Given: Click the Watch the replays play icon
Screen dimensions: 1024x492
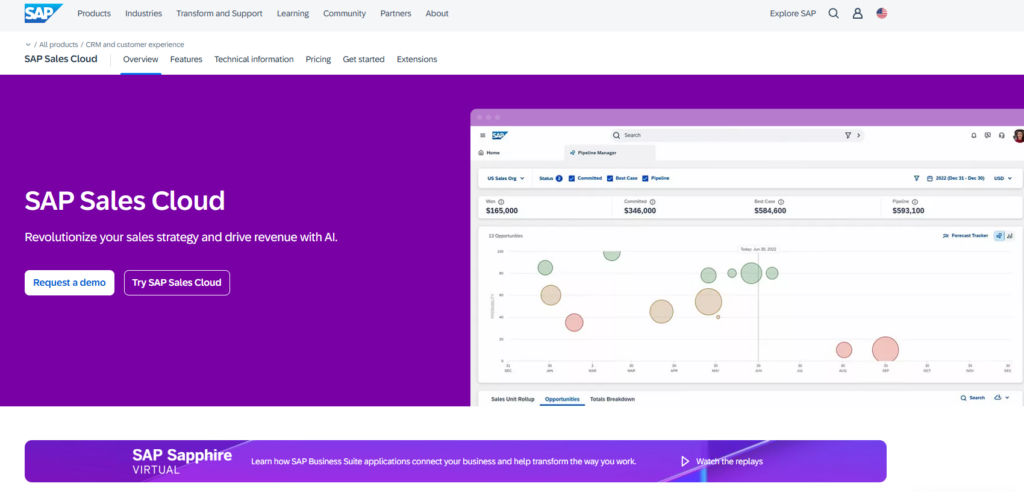Looking at the screenshot, I should click(x=685, y=461).
